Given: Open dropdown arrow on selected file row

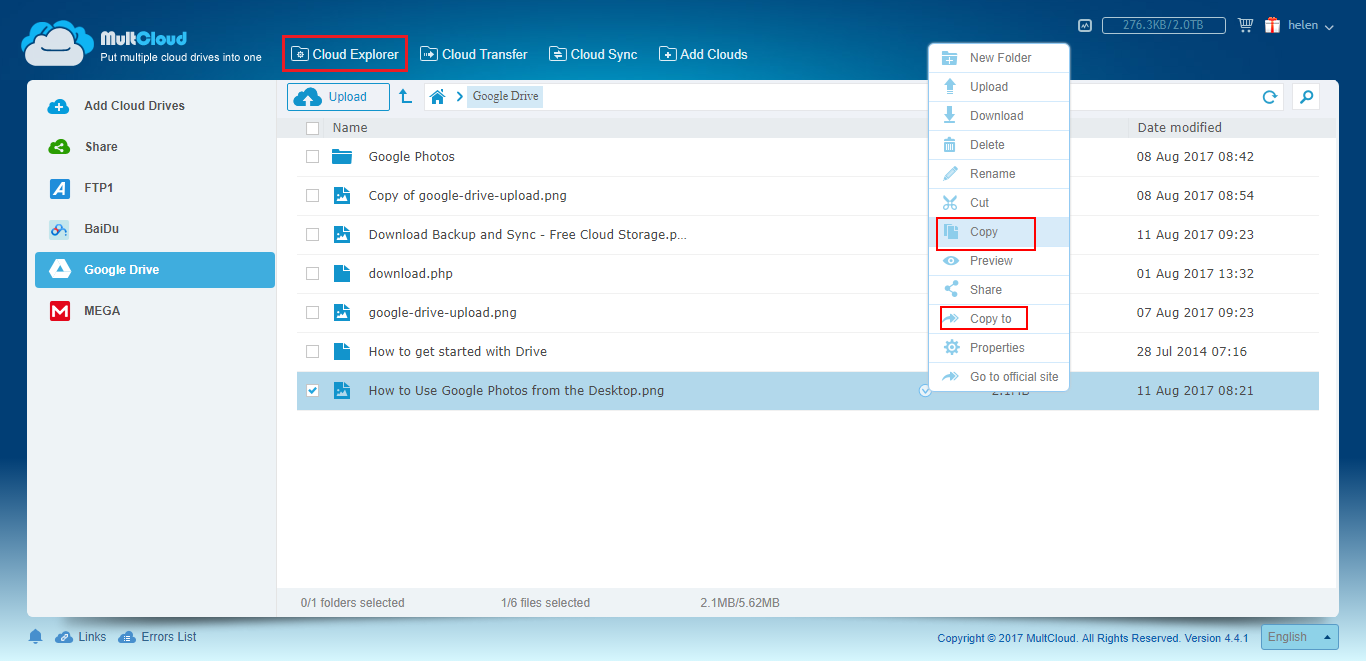Looking at the screenshot, I should tap(925, 391).
